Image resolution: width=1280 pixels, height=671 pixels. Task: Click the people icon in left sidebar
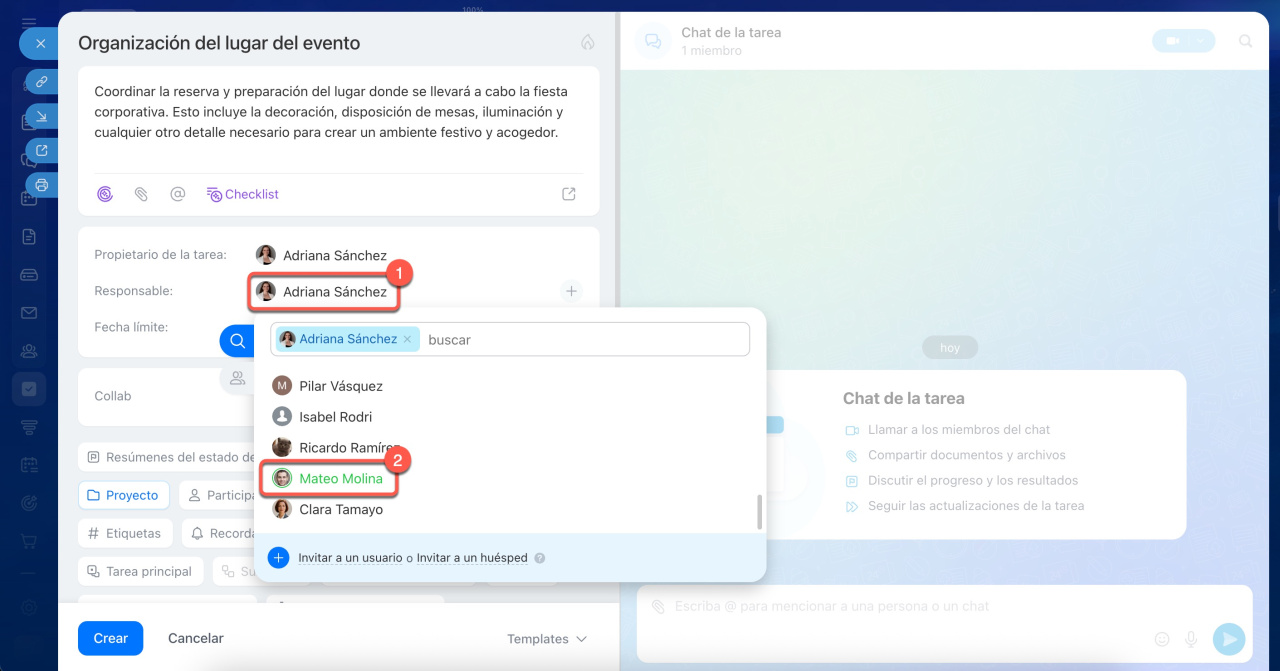tap(29, 351)
